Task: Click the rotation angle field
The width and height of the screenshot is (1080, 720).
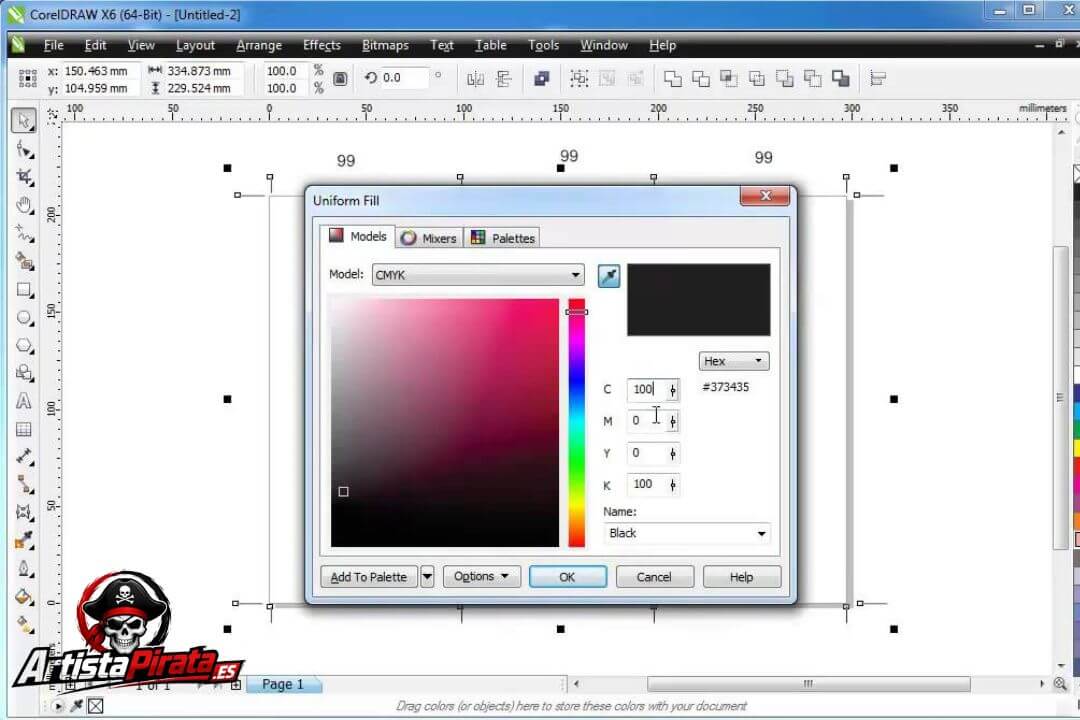Action: click(404, 78)
